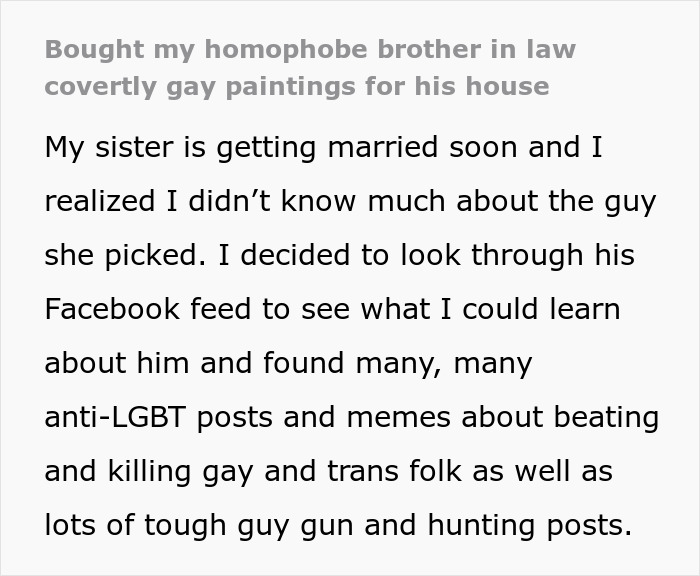The height and width of the screenshot is (576, 700).
Task: Click the word 'hunting' in the last line
Action: (481, 526)
